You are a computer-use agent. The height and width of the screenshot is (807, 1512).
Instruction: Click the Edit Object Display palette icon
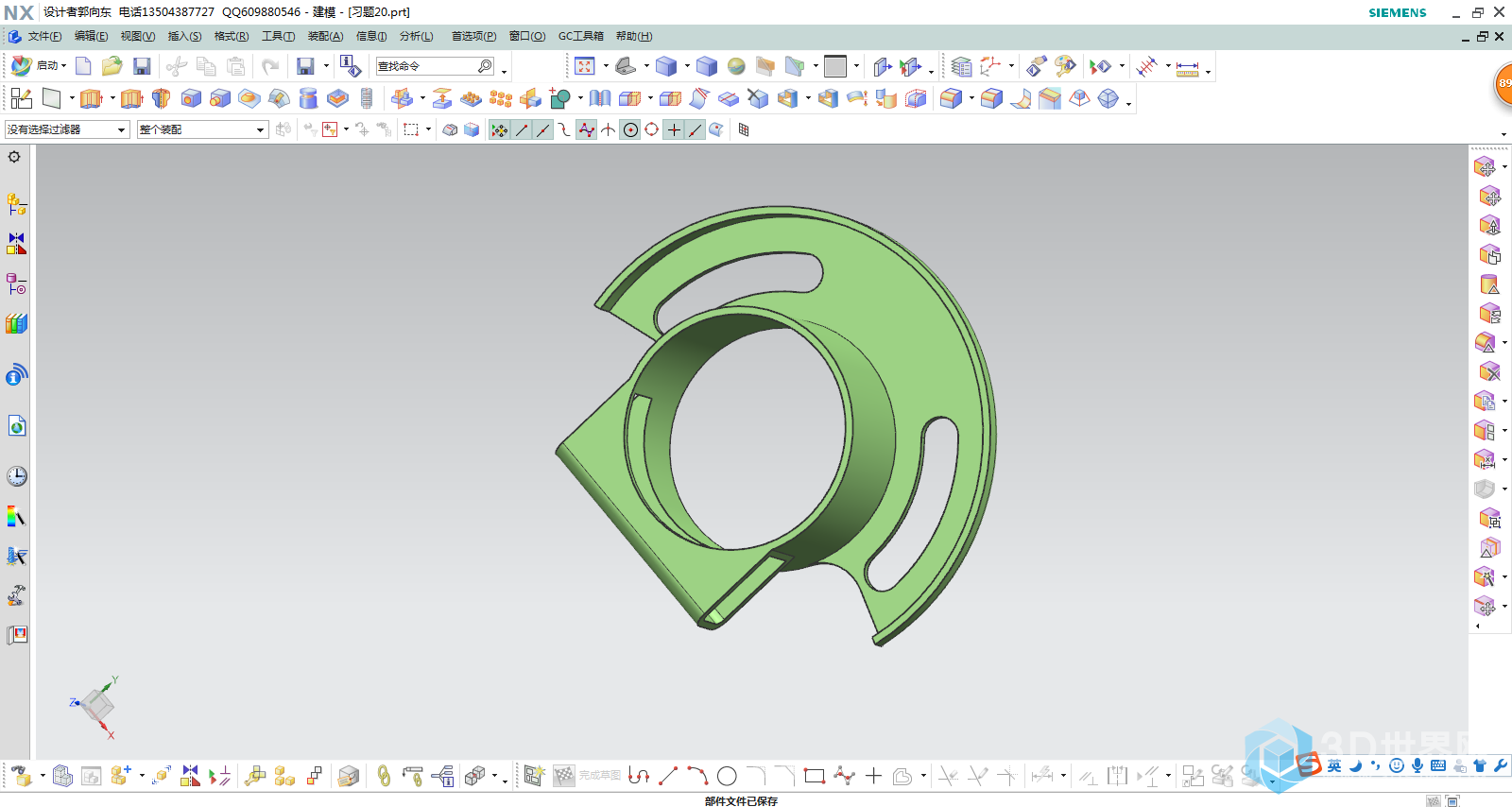[1066, 66]
